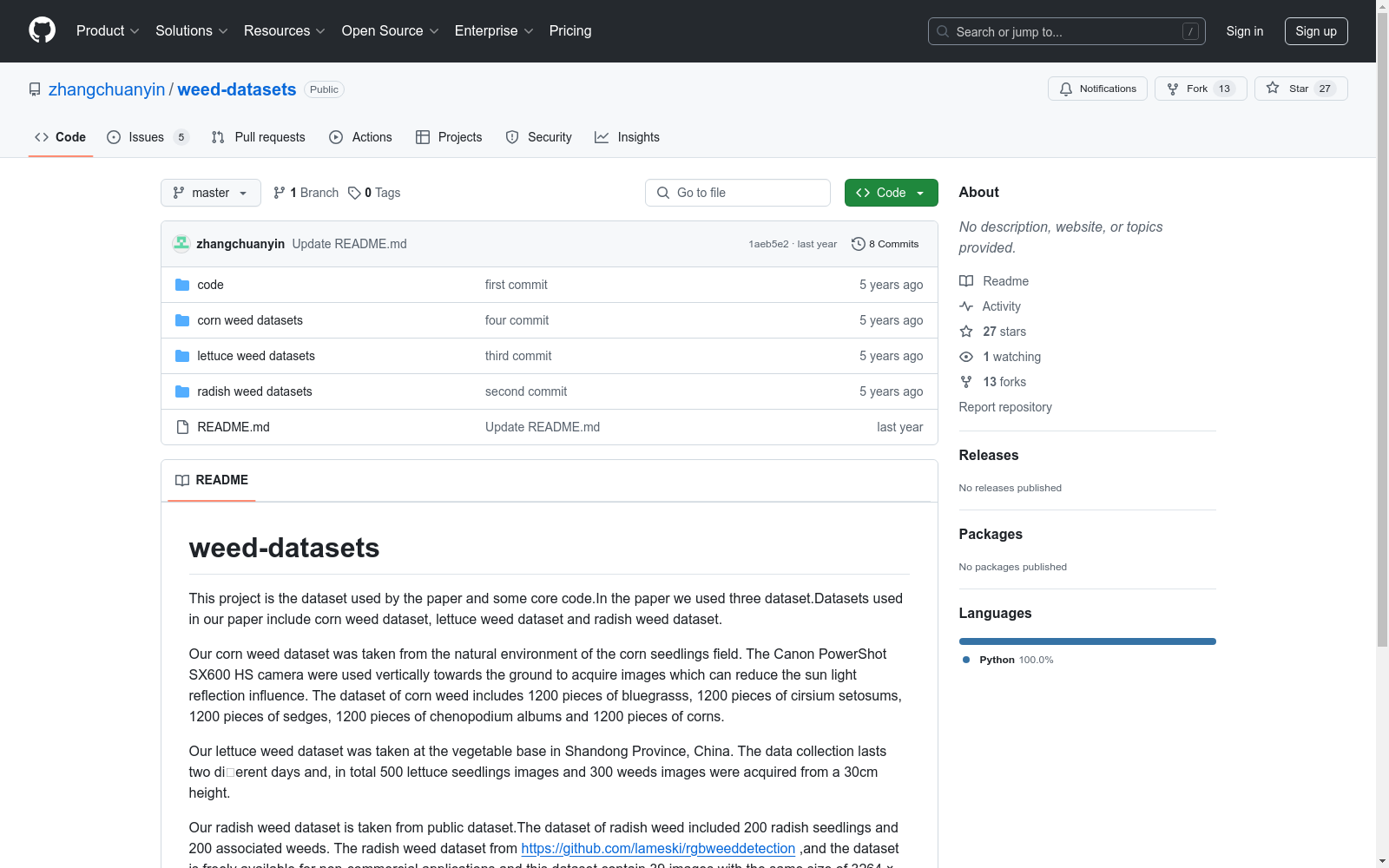The image size is (1389, 868).
Task: Open commit hash 1aeb5e2
Action: tap(768, 244)
